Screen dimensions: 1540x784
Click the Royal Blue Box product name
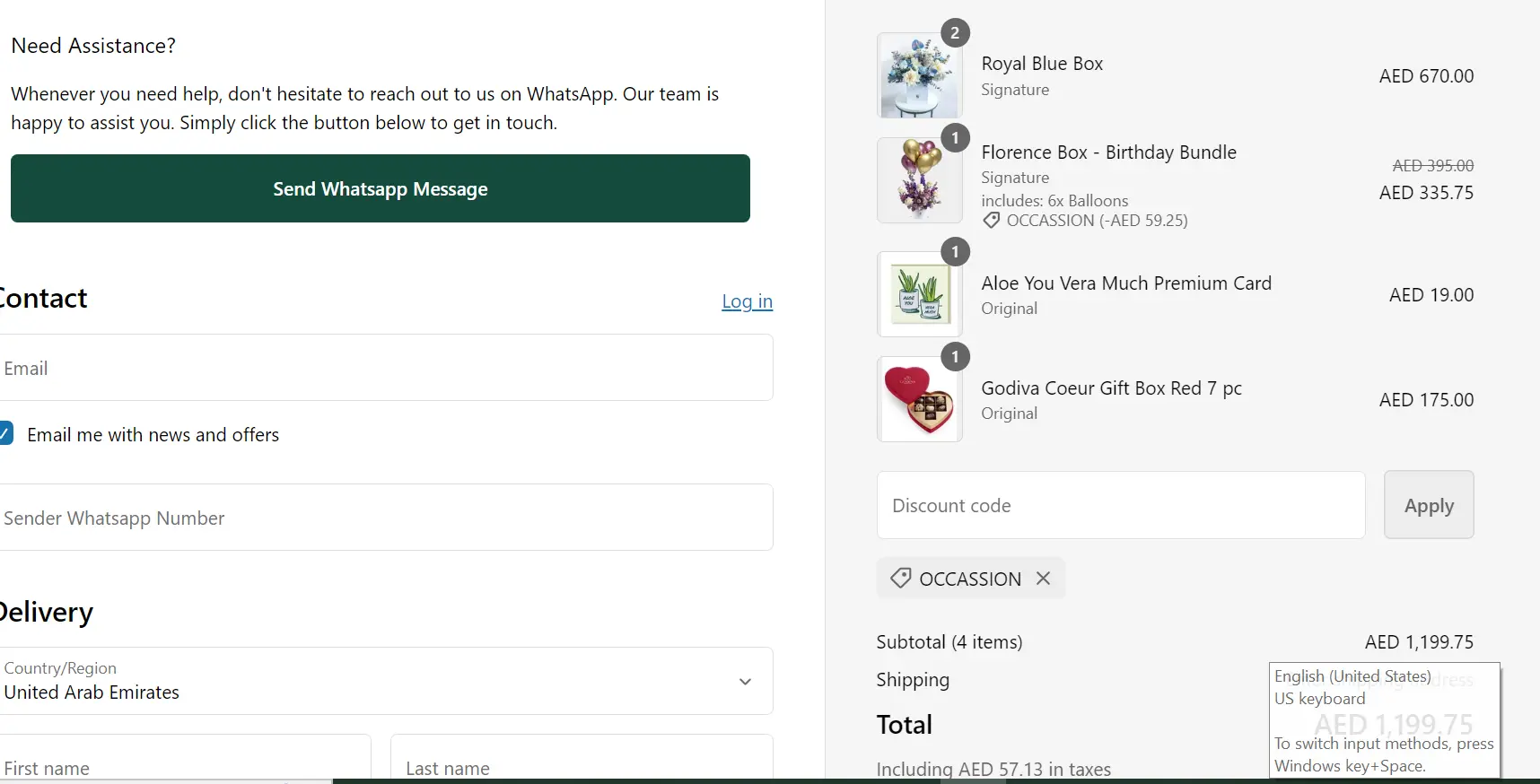1042,64
